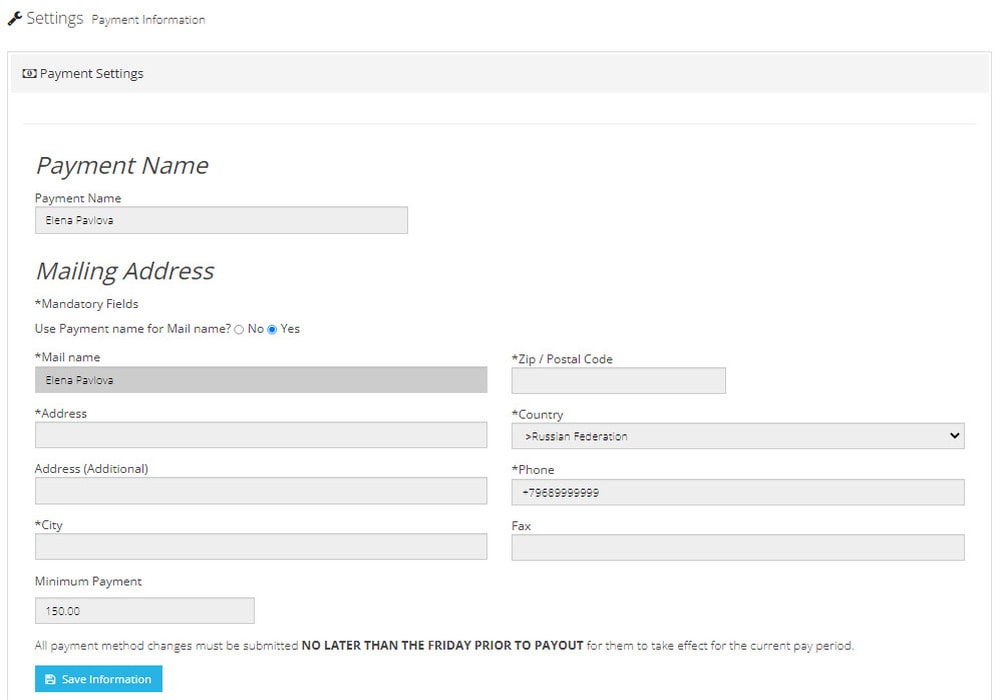Open the Country dropdown list
This screenshot has height=700, width=1000.
pyautogui.click(x=737, y=436)
